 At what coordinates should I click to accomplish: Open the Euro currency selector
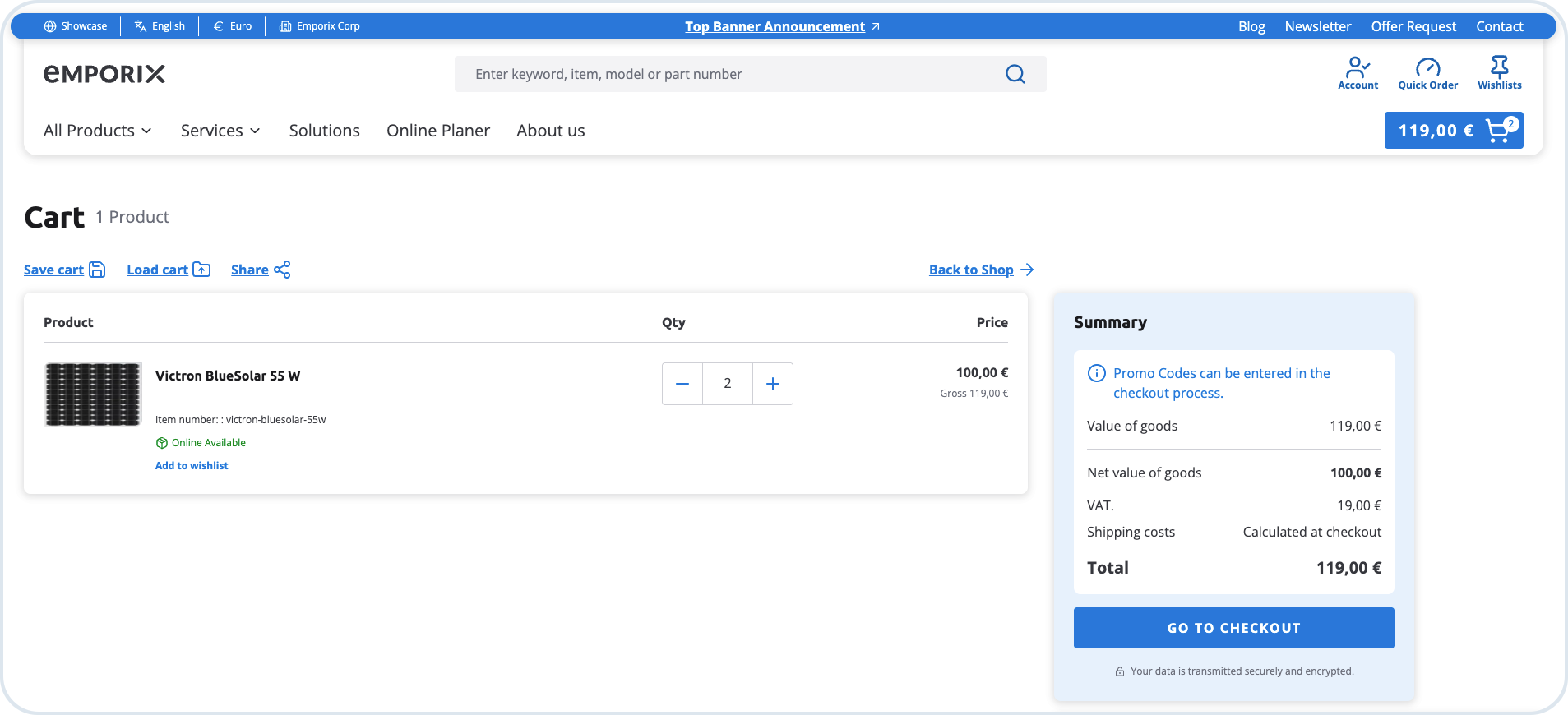click(x=233, y=26)
